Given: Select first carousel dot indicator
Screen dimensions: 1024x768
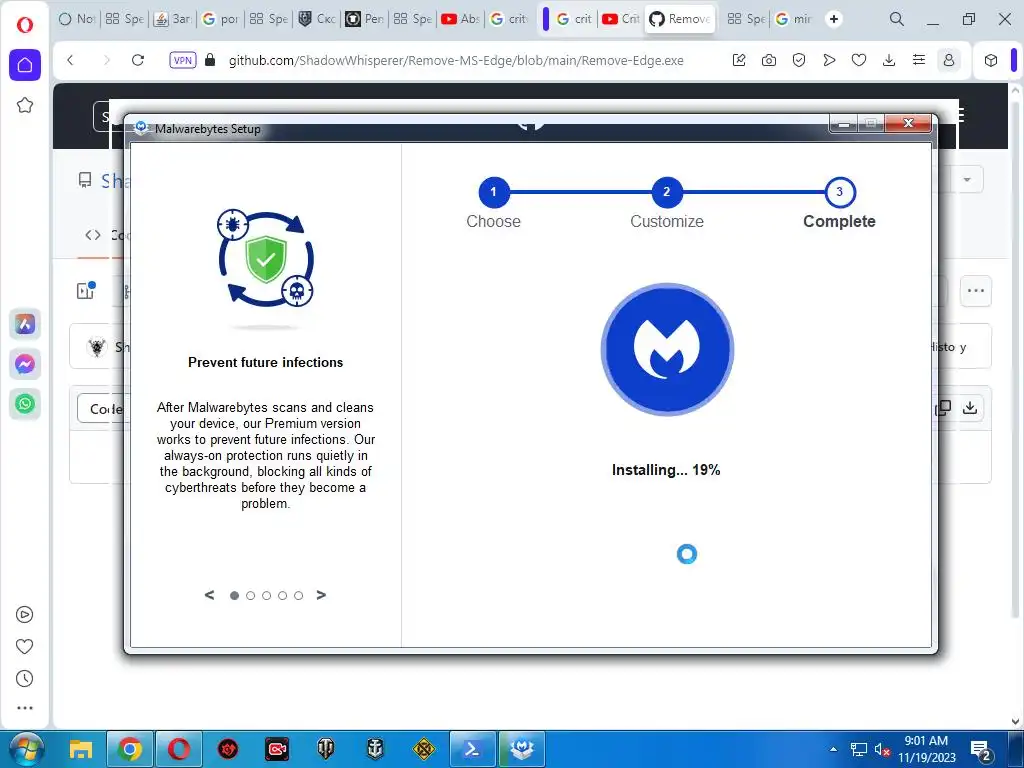Looking at the screenshot, I should pyautogui.click(x=234, y=596).
